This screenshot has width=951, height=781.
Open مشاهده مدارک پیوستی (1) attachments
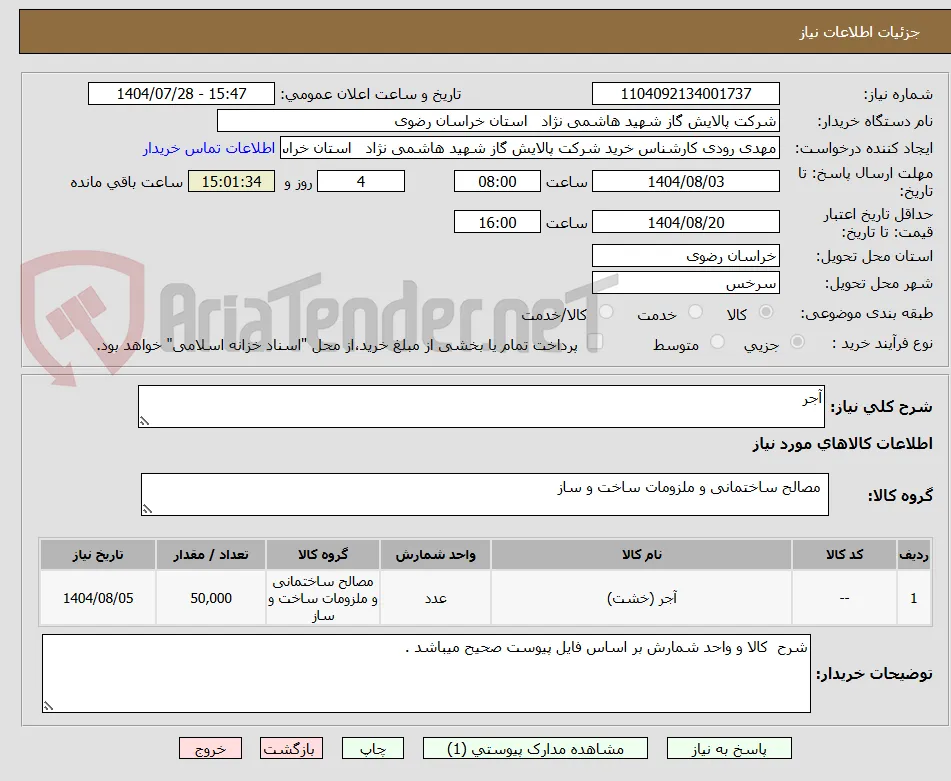[535, 748]
